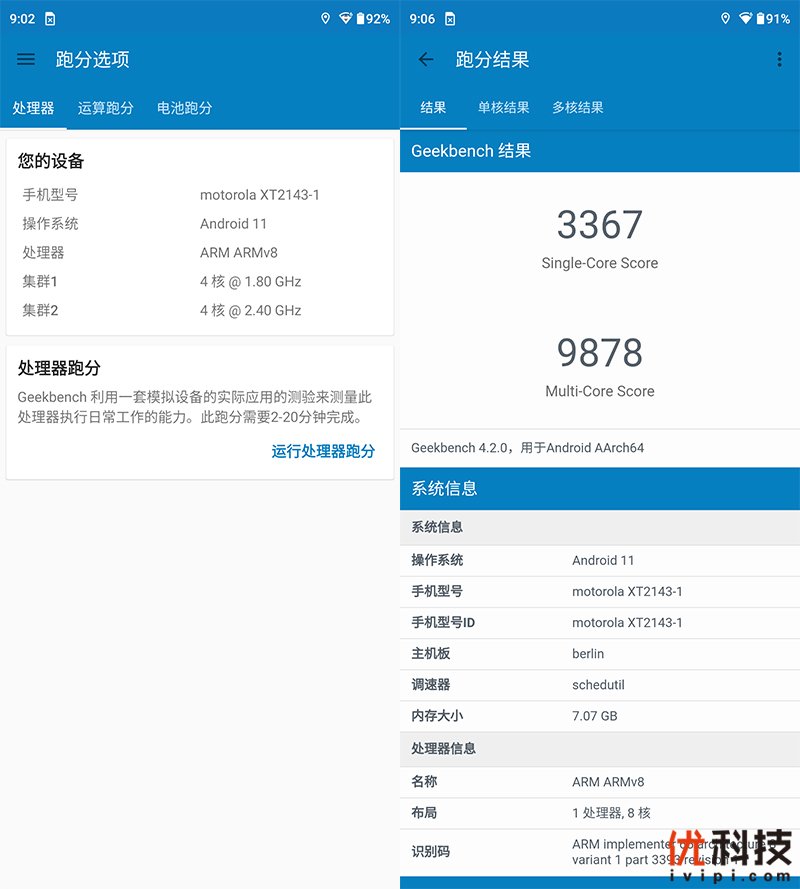The height and width of the screenshot is (889, 800).
Task: Tap the battery icon showing 91%
Action: pyautogui.click(x=760, y=19)
